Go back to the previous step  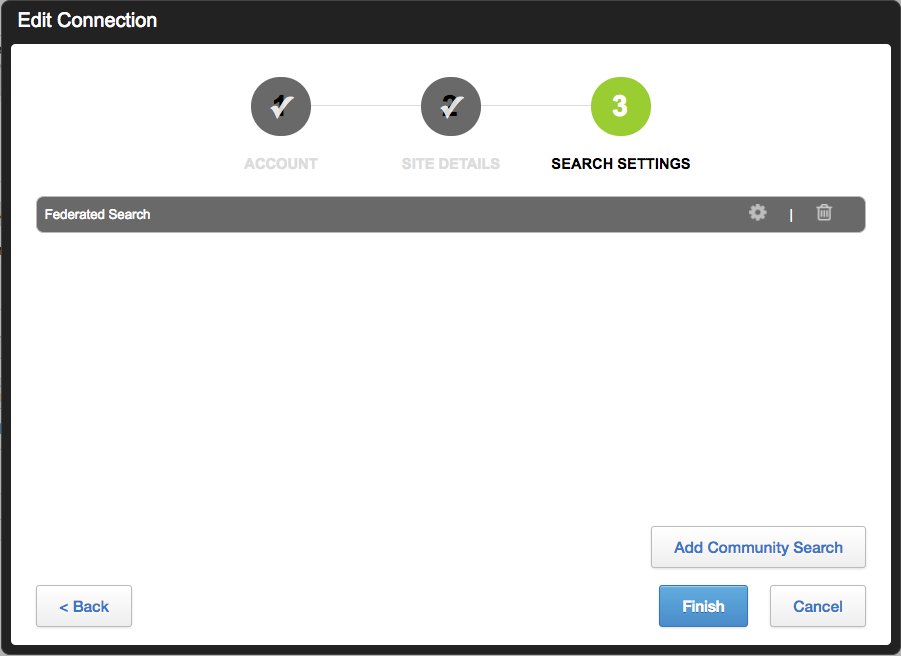pos(84,606)
